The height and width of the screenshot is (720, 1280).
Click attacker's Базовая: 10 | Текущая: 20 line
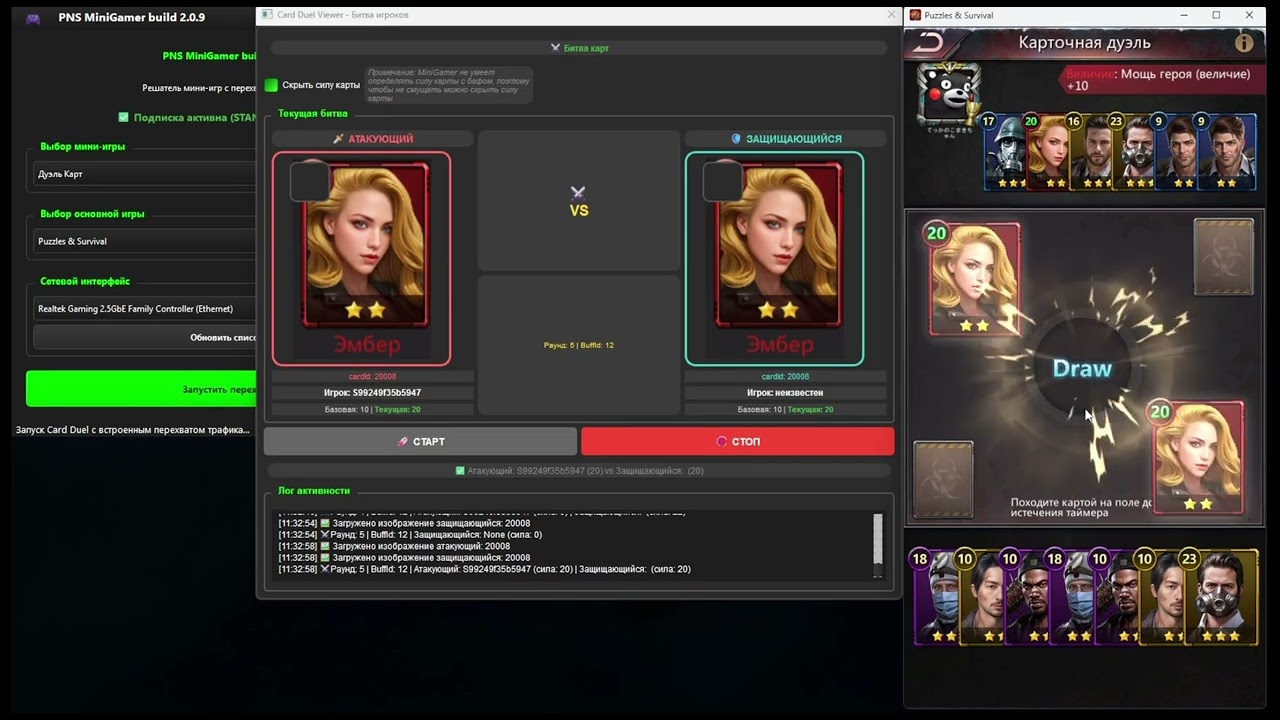(x=372, y=410)
